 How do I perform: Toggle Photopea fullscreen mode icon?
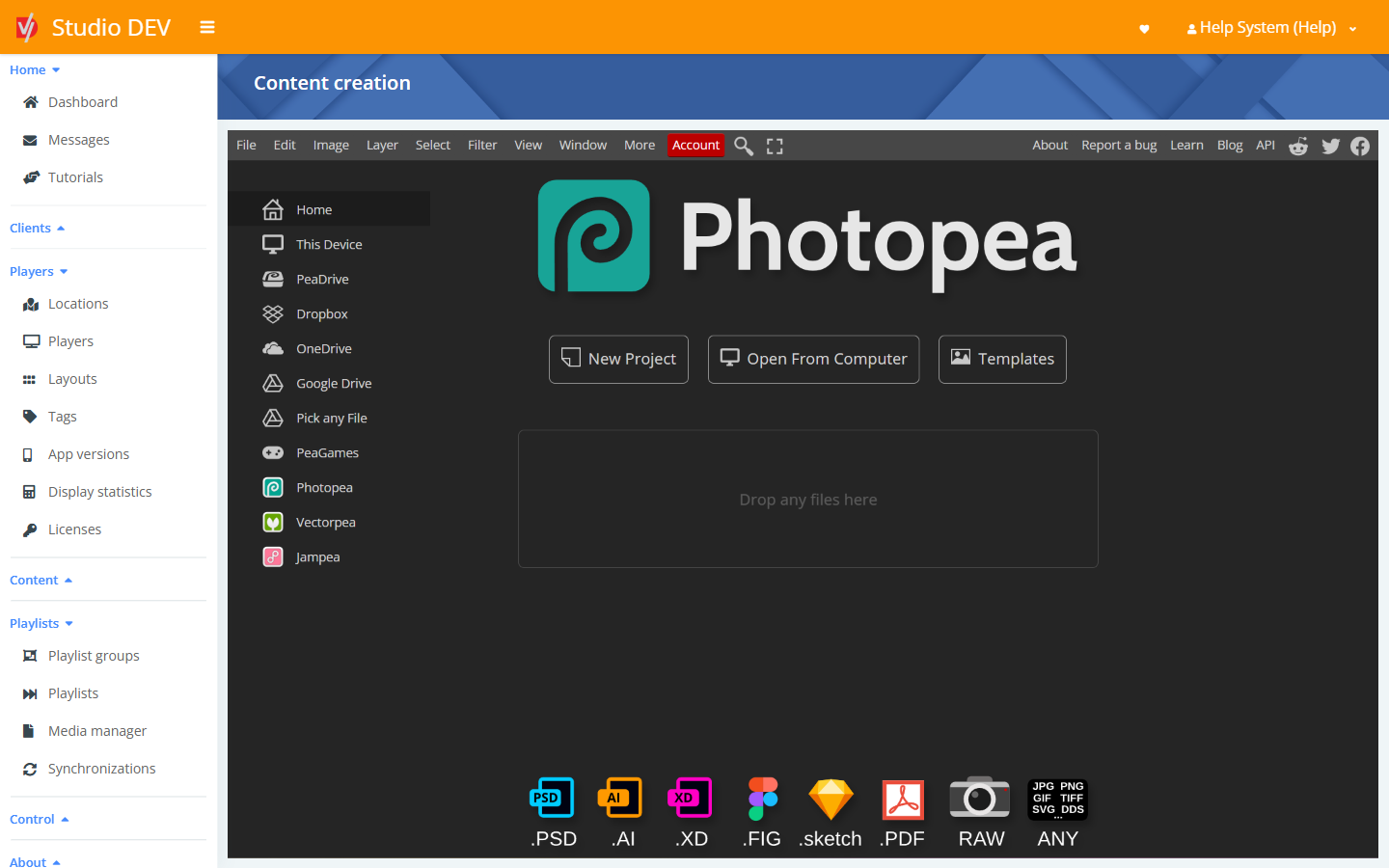(x=775, y=146)
